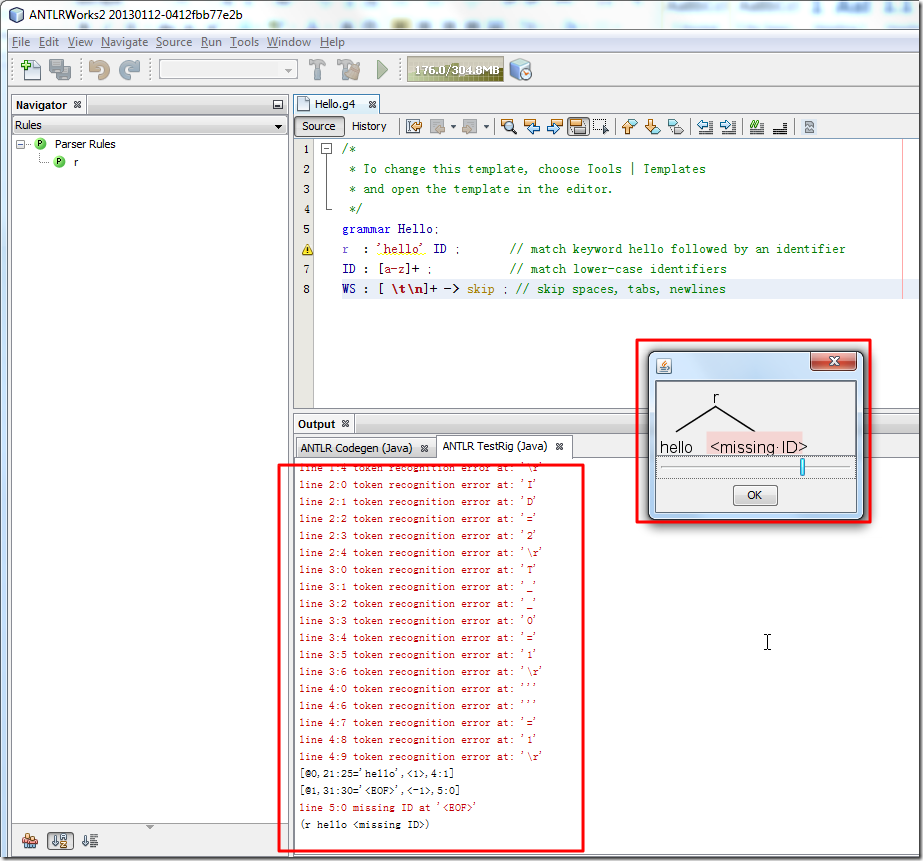Close the Output panel
The width and height of the screenshot is (923, 861).
(x=346, y=423)
